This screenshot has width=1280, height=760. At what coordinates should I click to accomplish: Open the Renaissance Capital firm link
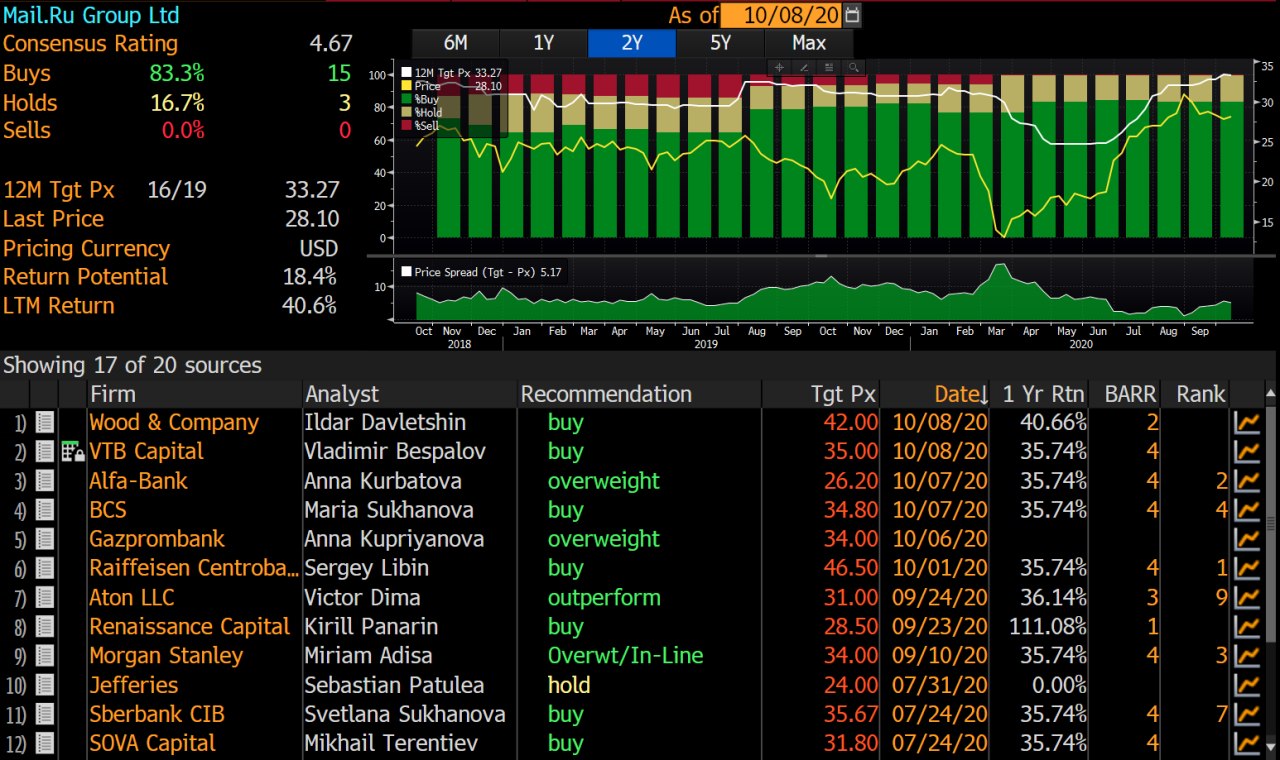(190, 627)
